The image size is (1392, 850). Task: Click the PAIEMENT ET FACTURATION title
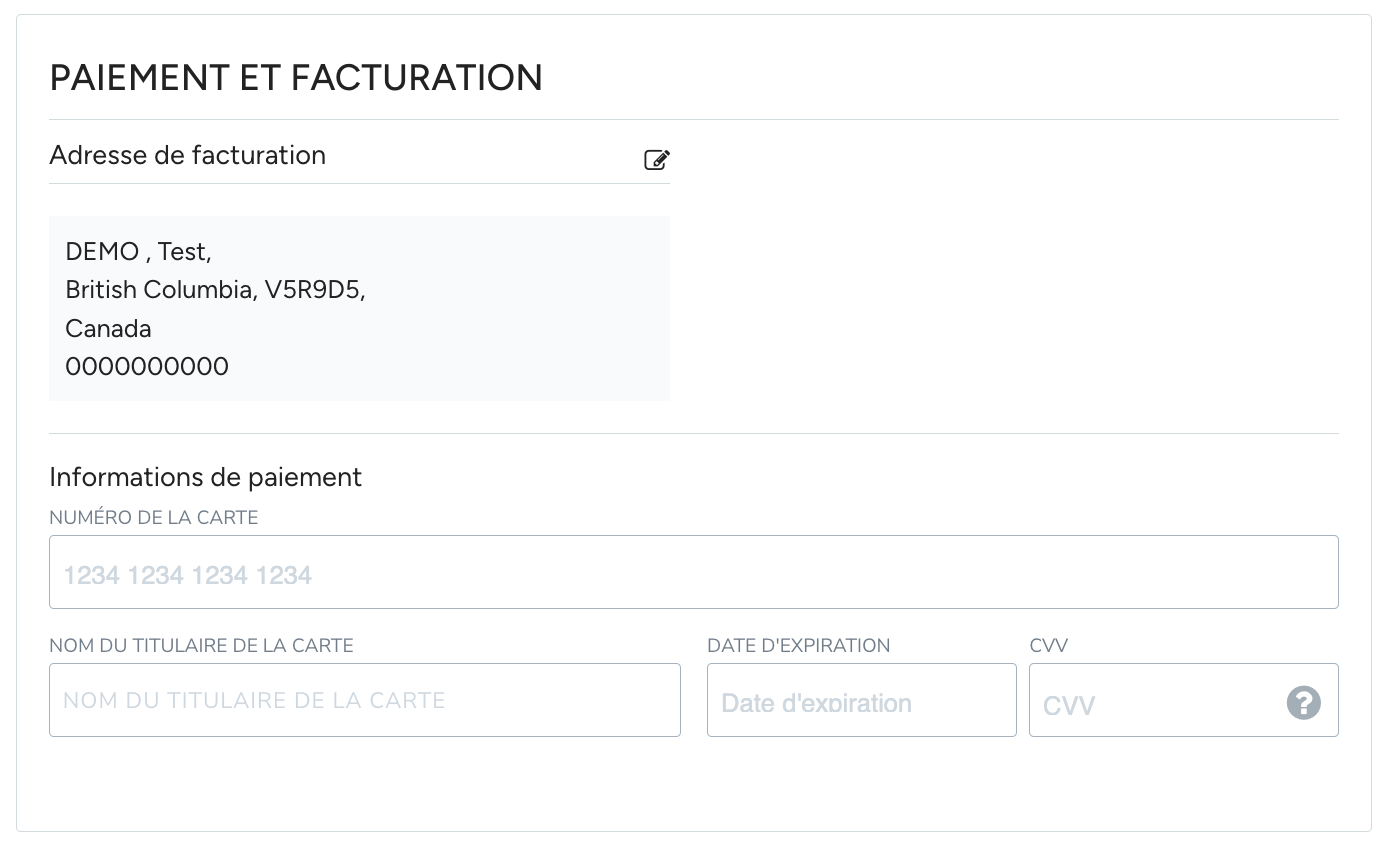296,78
